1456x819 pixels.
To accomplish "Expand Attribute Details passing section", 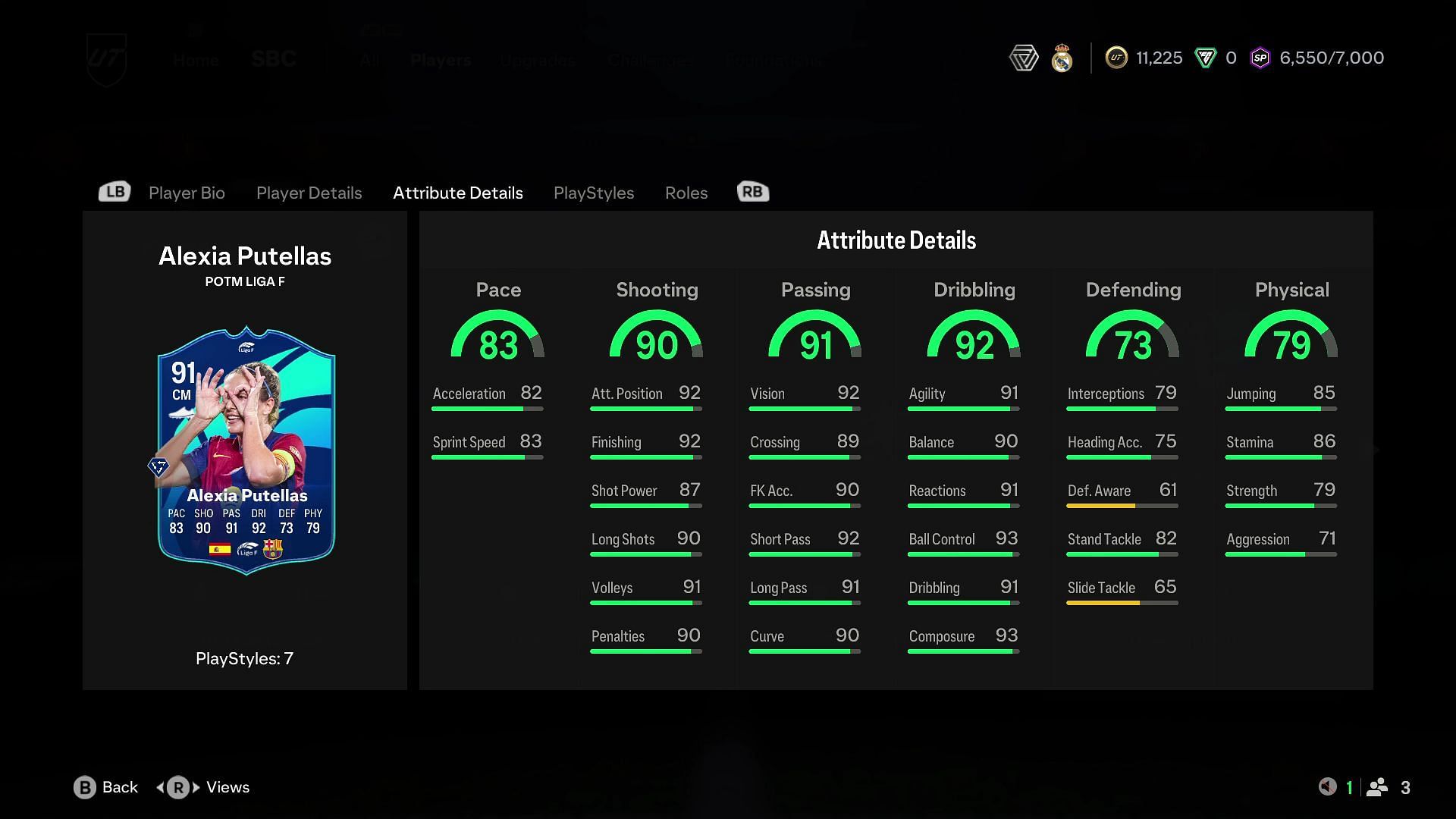I will 815,290.
